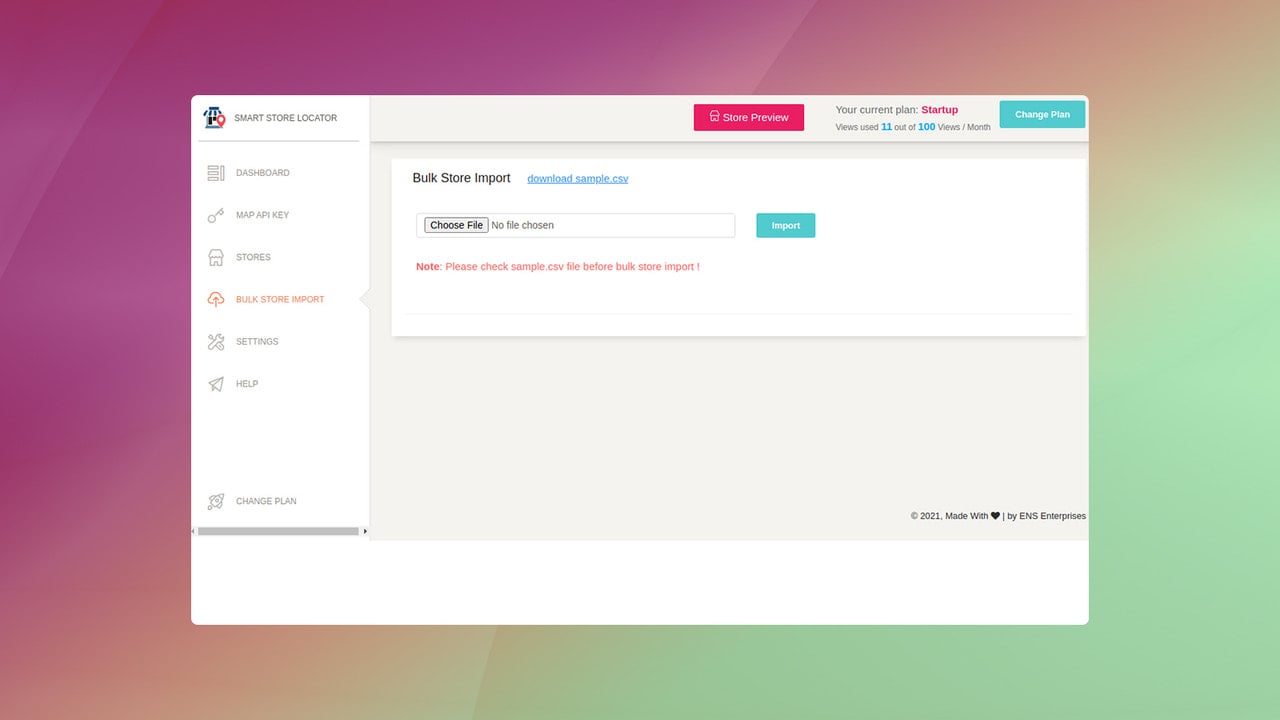Open the Dashboard menu item
1280x720 pixels.
click(x=263, y=173)
